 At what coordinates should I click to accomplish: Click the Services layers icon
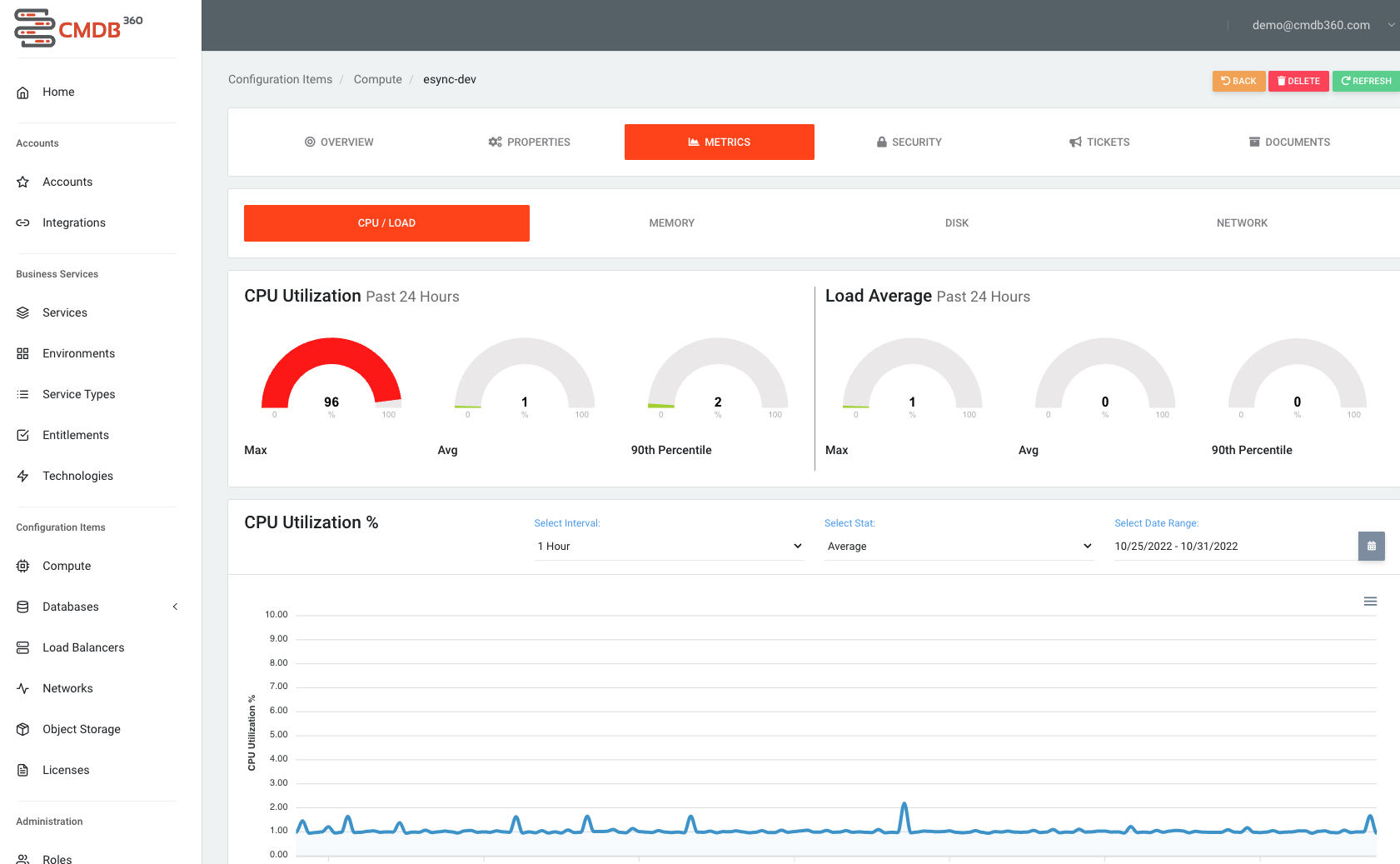coord(23,312)
